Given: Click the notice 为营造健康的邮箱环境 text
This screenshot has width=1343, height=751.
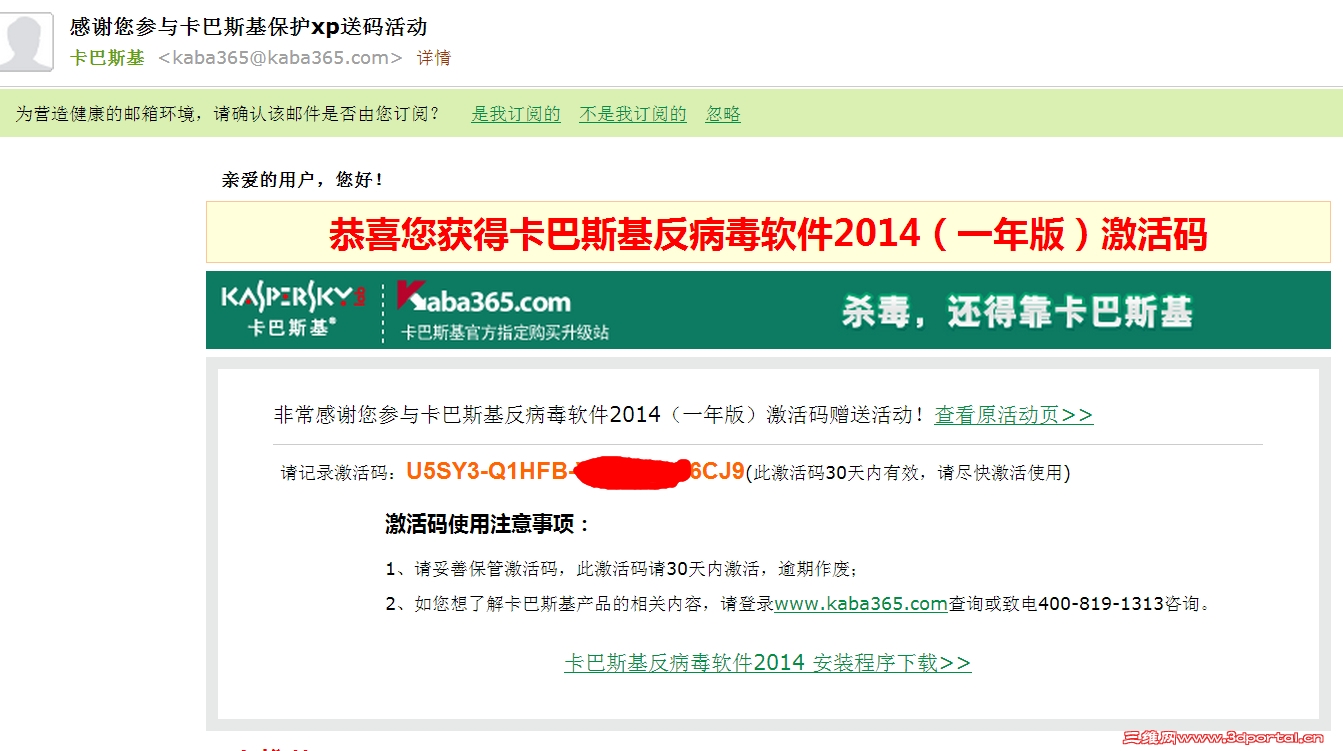Looking at the screenshot, I should coord(228,114).
